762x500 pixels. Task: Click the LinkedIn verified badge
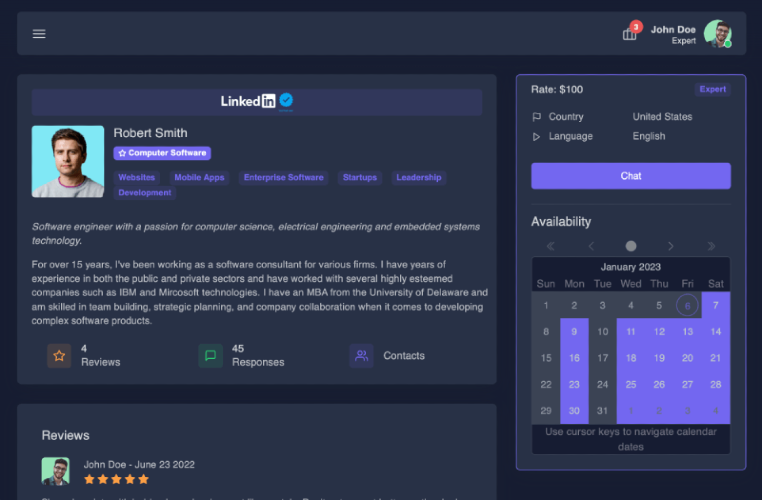(x=286, y=100)
